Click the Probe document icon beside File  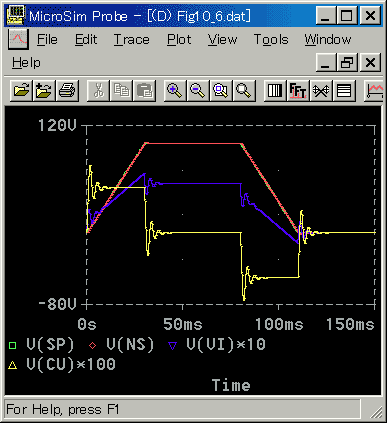point(18,39)
